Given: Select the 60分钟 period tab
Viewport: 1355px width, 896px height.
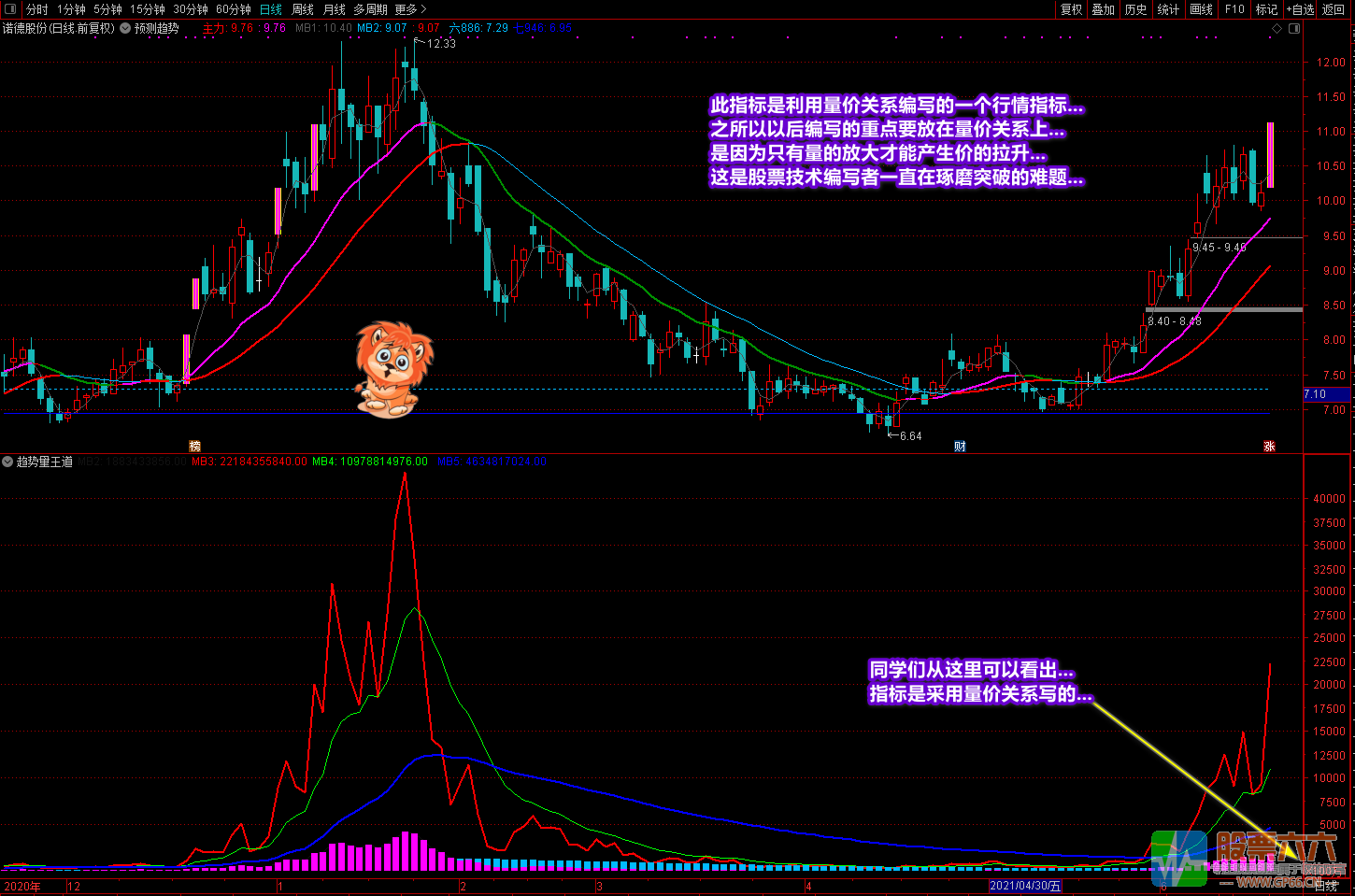Looking at the screenshot, I should point(234,9).
